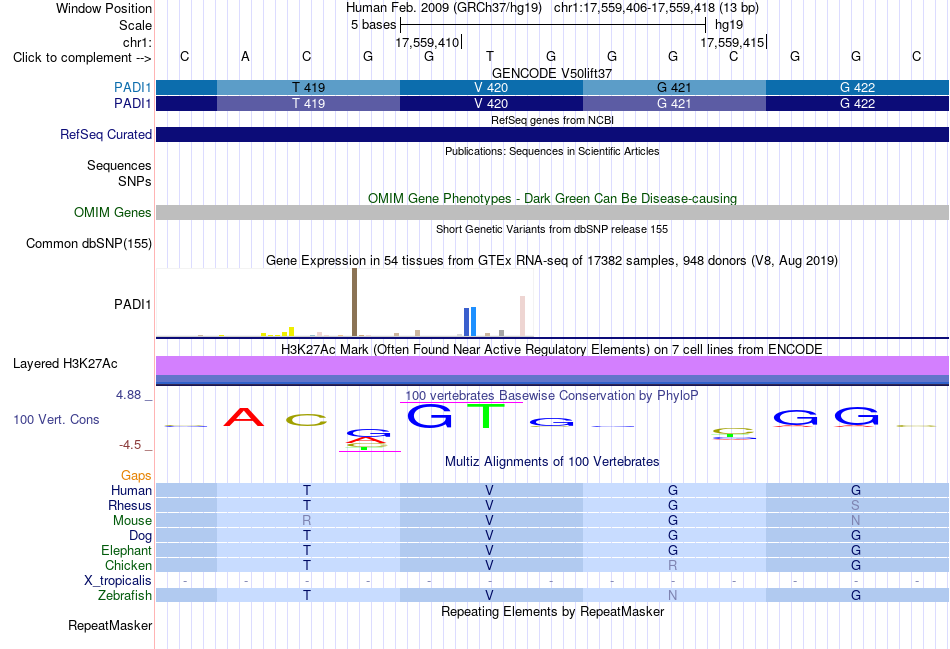Image resolution: width=950 pixels, height=649 pixels.
Task: Click the Dog species label
Action: [x=140, y=536]
